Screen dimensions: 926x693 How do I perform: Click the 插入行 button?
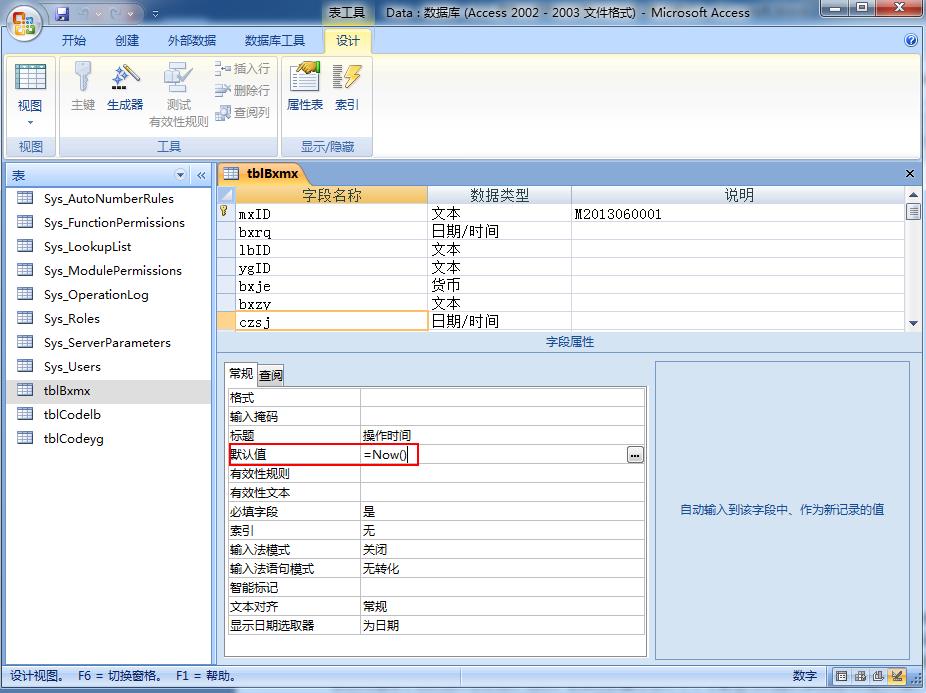243,69
